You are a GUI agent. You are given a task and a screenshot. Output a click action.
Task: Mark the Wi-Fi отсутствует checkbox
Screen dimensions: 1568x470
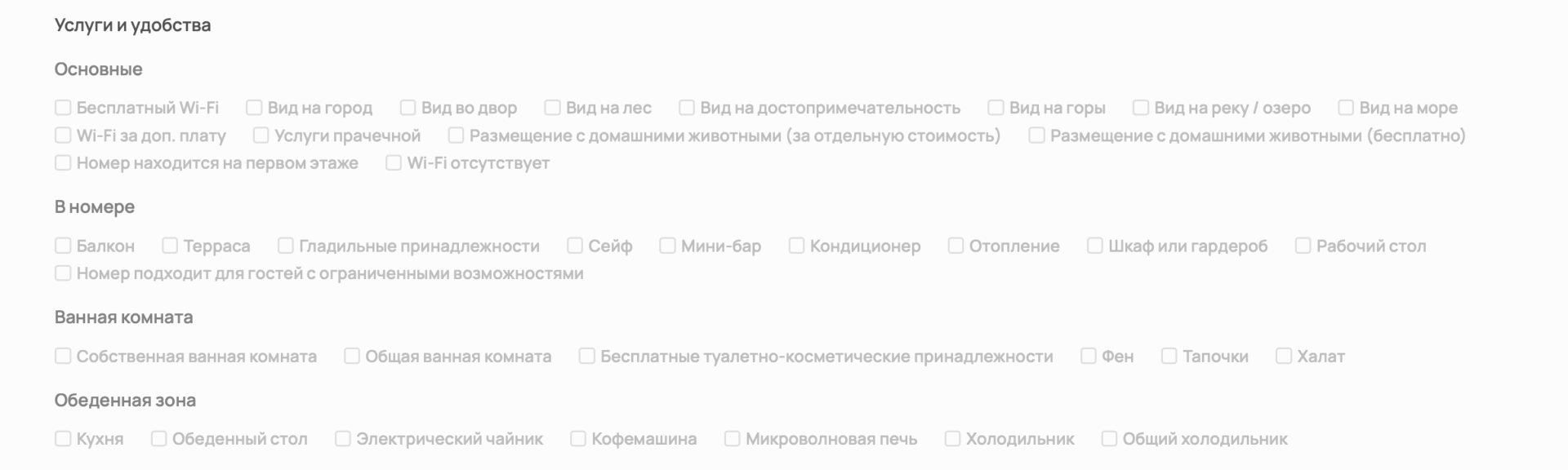pyautogui.click(x=394, y=163)
